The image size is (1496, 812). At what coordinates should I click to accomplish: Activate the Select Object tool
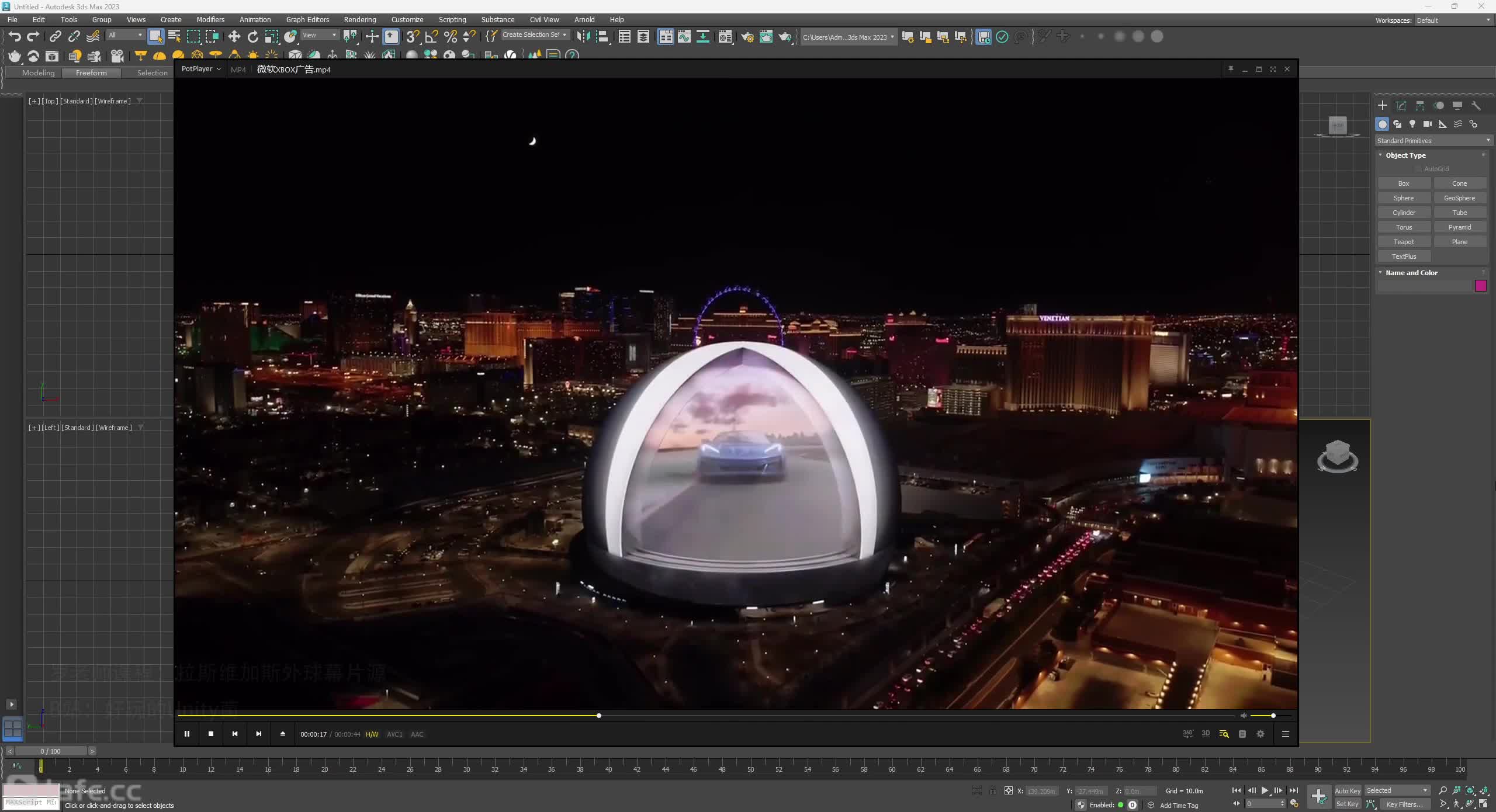pyautogui.click(x=155, y=36)
